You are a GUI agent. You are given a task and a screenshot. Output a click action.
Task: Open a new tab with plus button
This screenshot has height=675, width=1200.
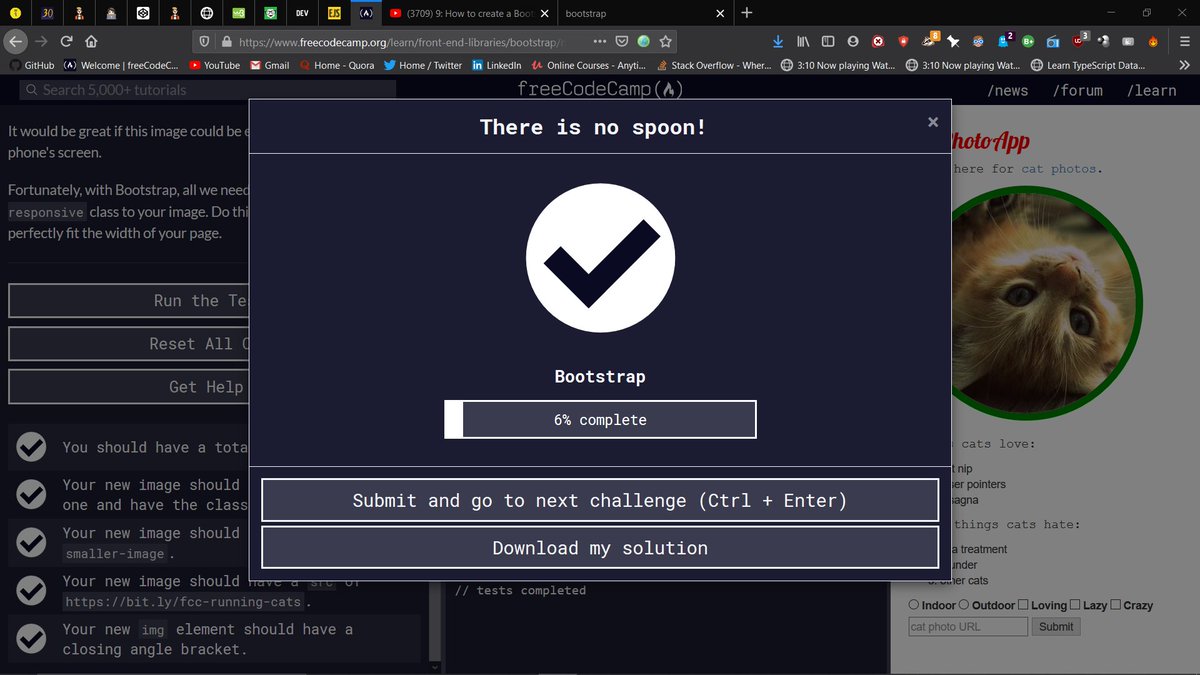pyautogui.click(x=747, y=13)
